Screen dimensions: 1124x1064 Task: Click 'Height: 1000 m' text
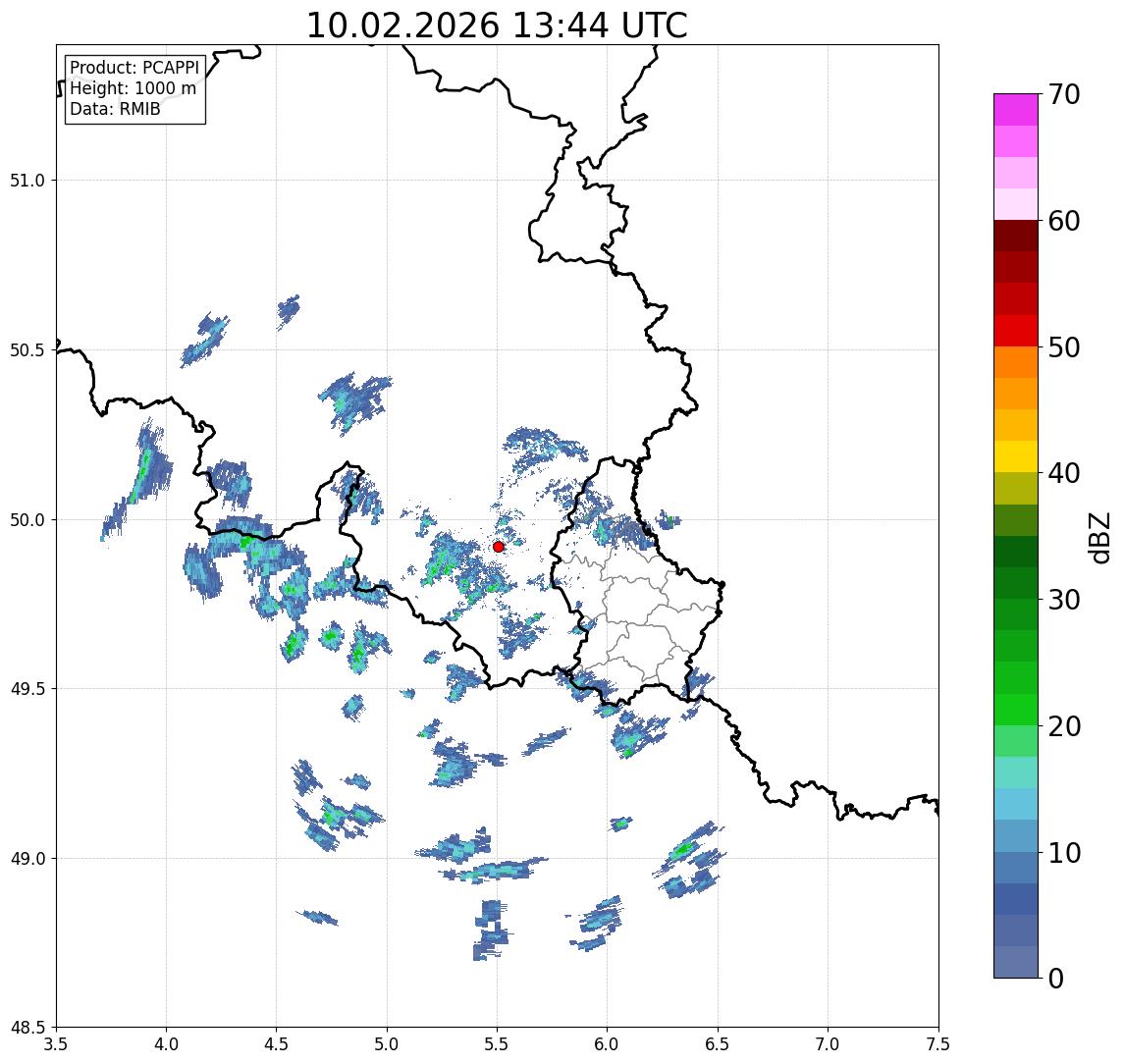tap(133, 88)
